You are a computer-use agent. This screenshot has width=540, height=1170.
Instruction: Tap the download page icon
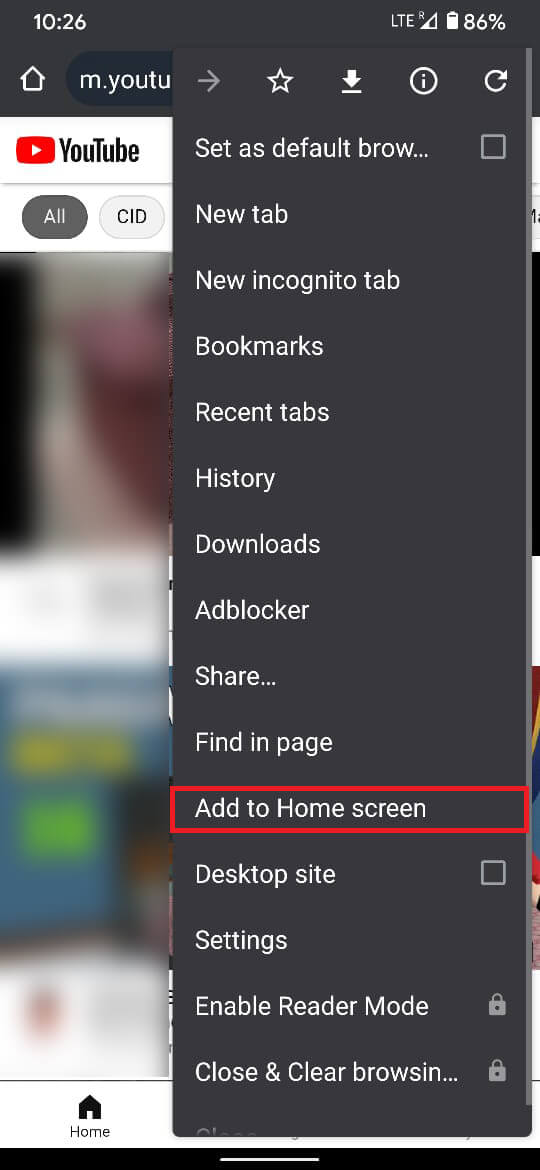pyautogui.click(x=351, y=81)
